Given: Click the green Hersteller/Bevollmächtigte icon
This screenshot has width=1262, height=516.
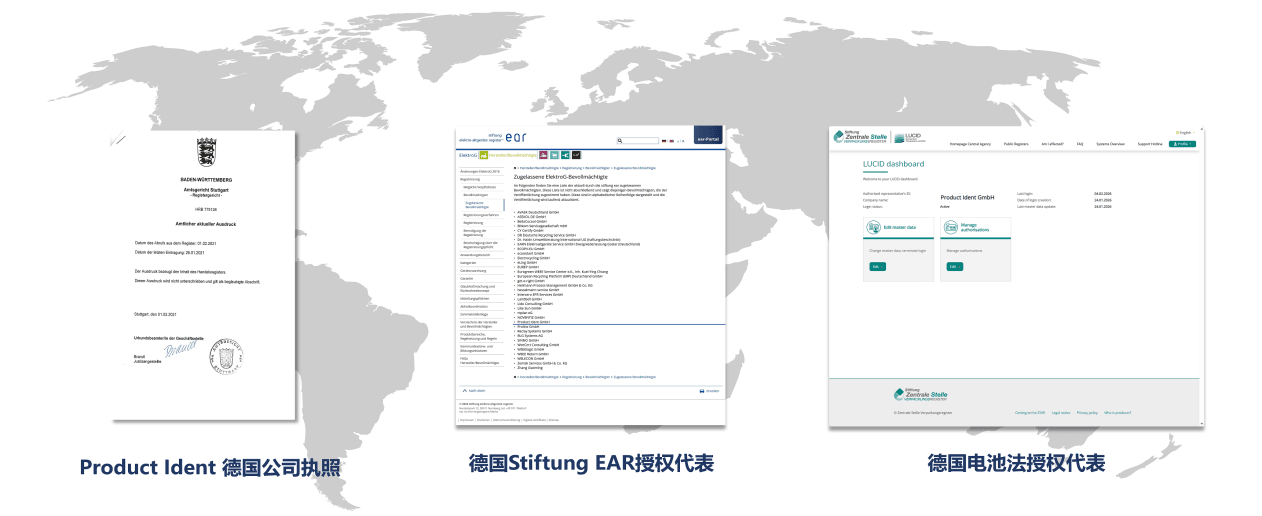Looking at the screenshot, I should pos(484,155).
